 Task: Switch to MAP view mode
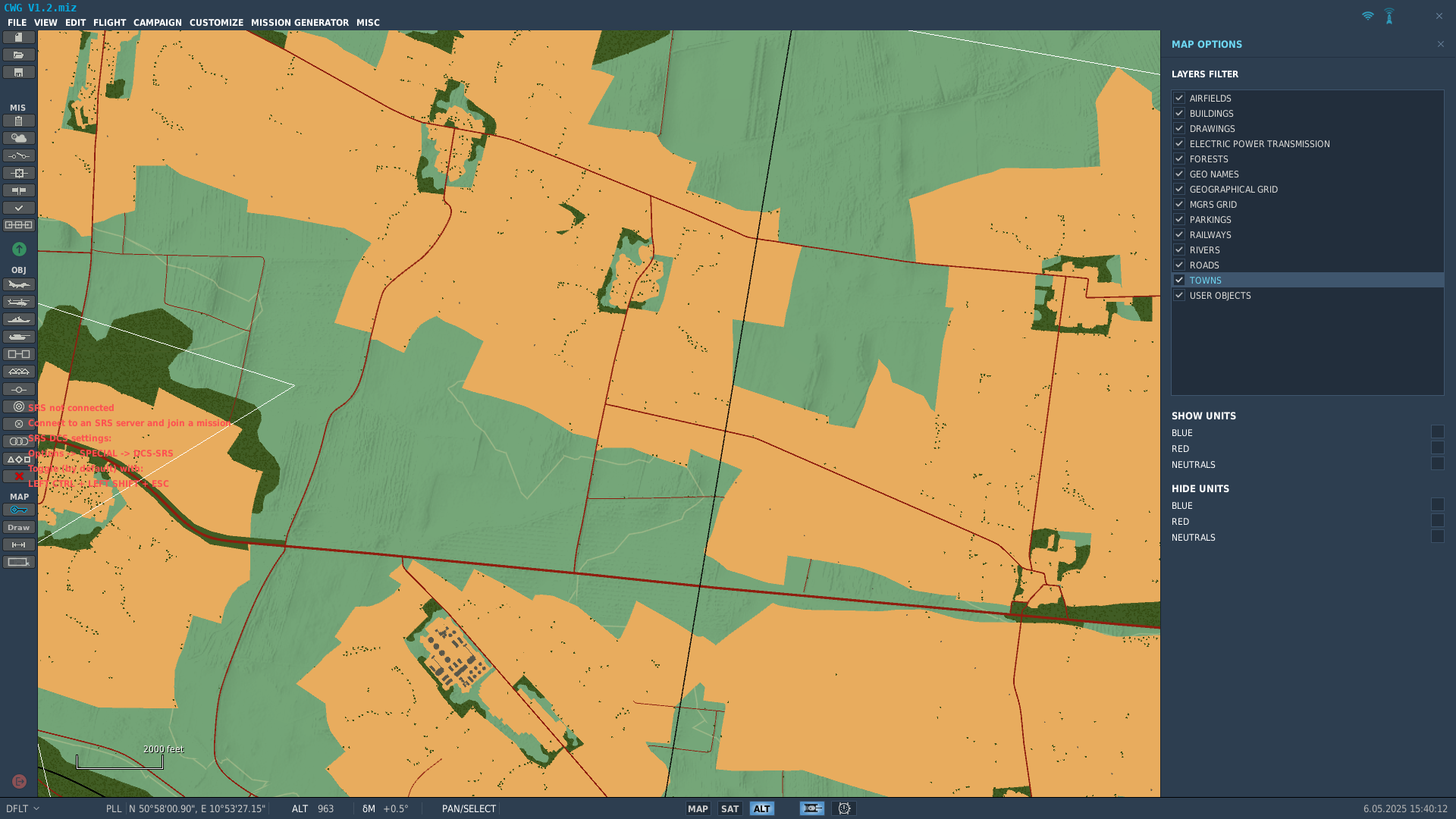pyautogui.click(x=698, y=808)
